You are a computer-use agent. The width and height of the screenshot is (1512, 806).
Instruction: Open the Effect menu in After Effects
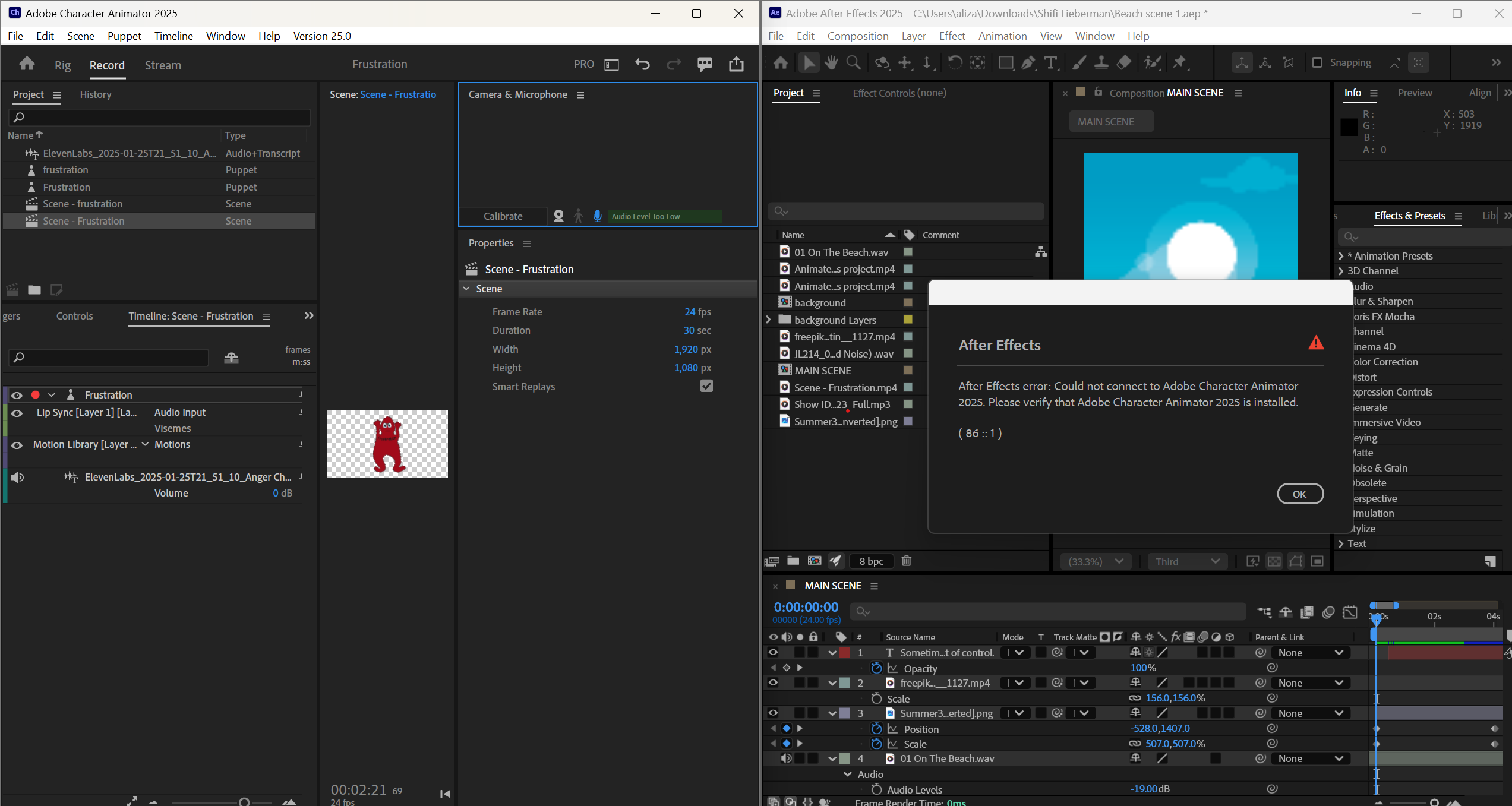952,36
